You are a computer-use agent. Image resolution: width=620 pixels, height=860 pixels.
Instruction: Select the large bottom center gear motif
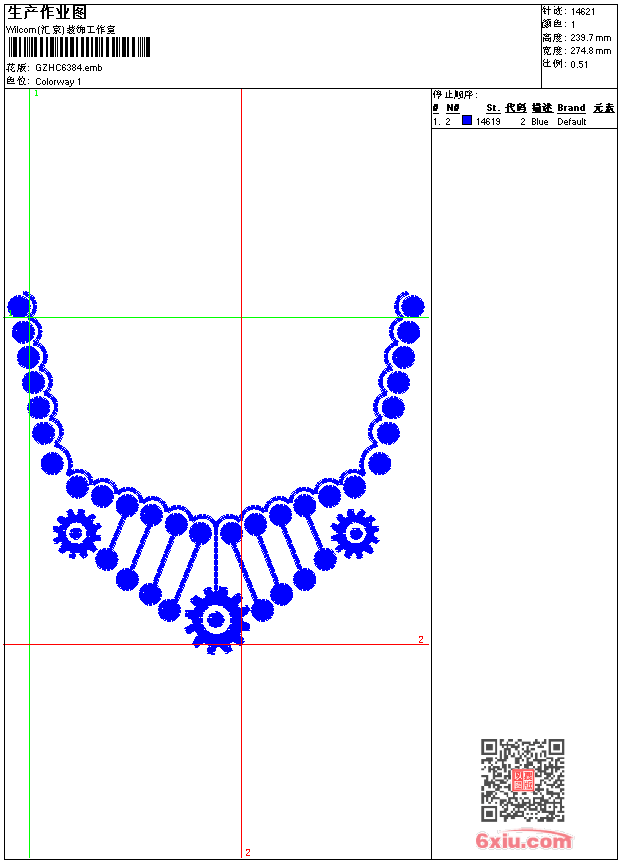(217, 620)
